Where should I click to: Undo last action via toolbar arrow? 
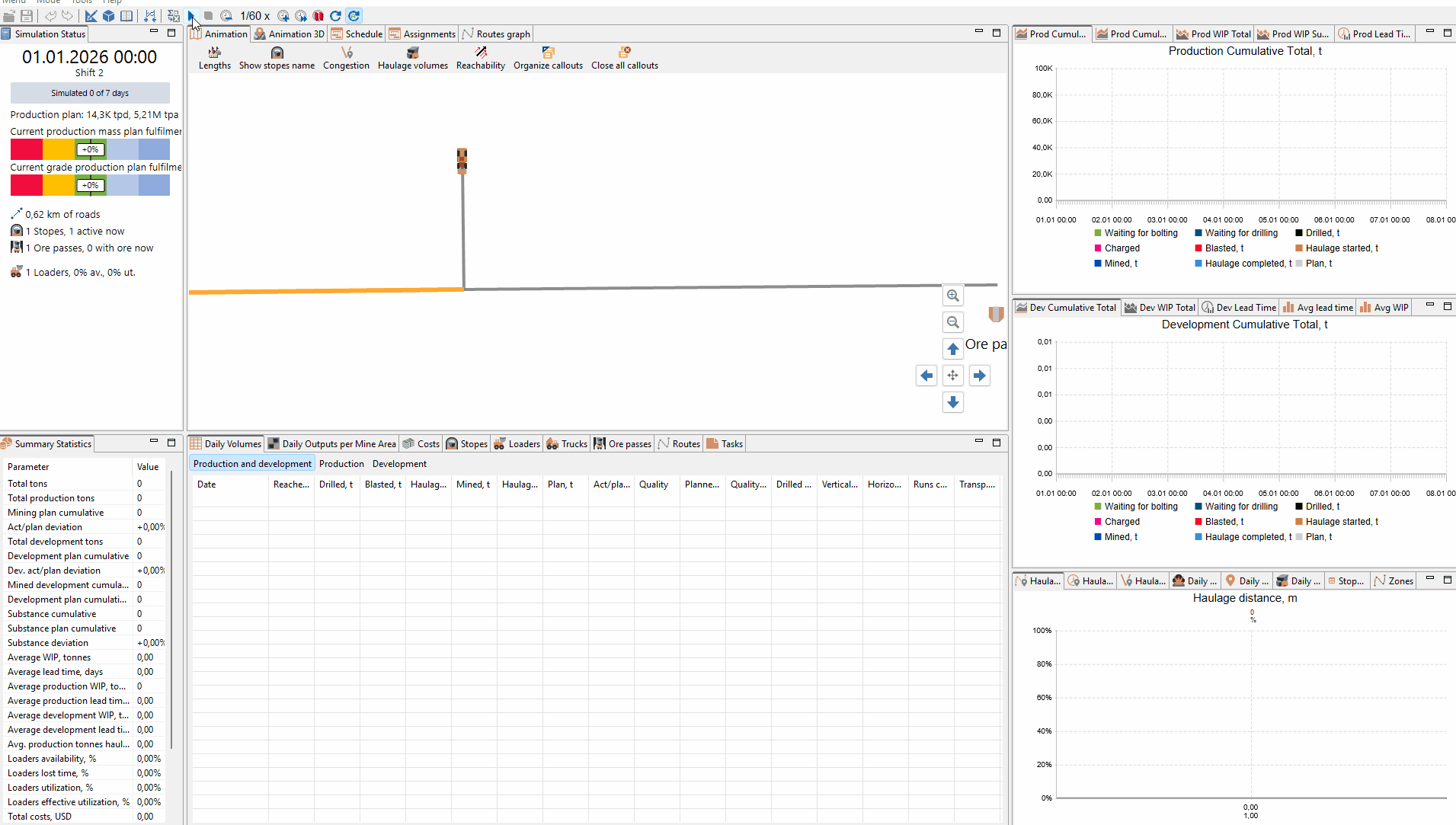tap(50, 15)
